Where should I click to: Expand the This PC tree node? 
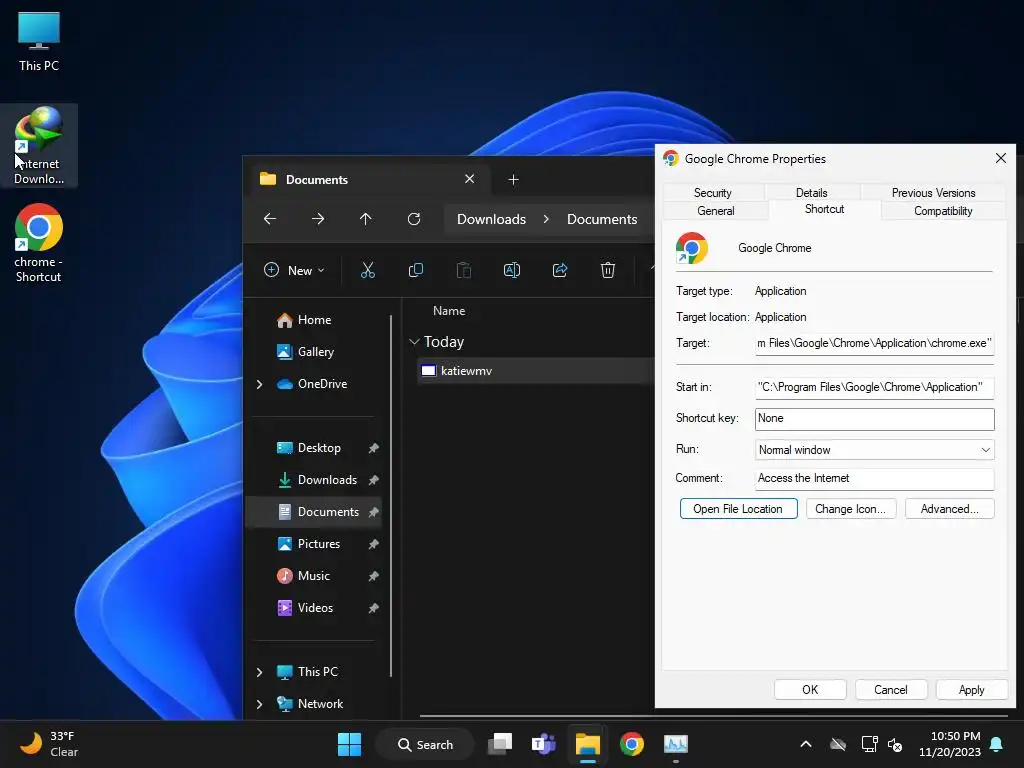click(259, 672)
